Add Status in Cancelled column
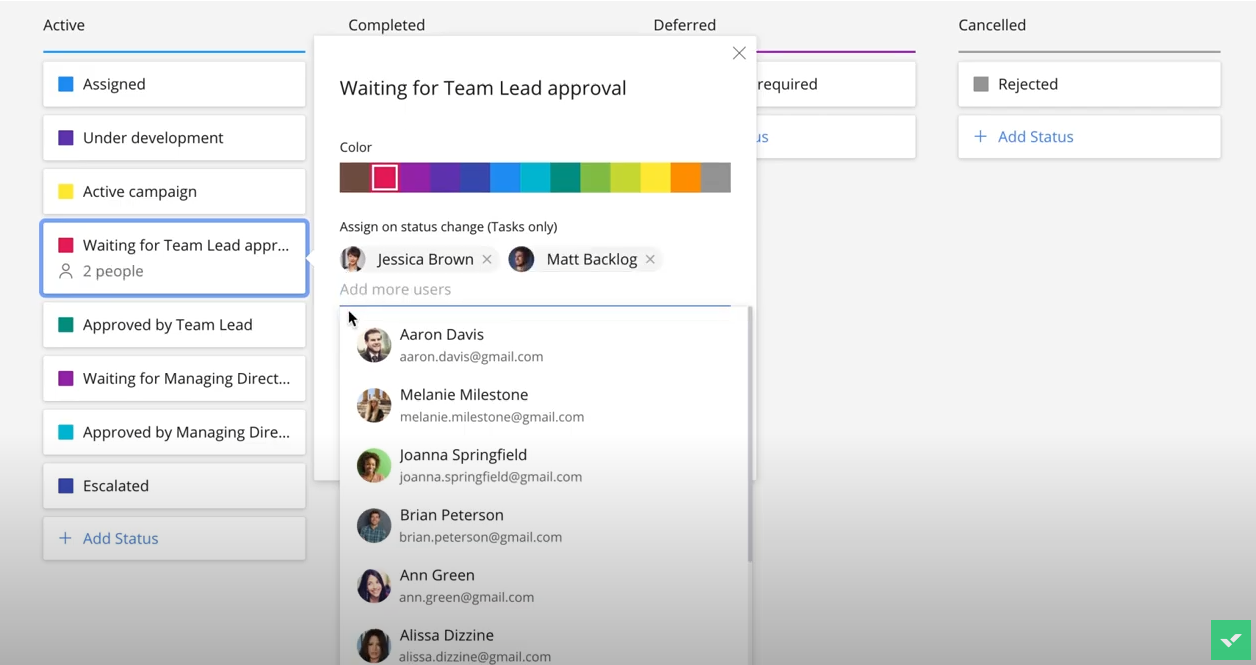Image resolution: width=1256 pixels, height=665 pixels. (x=1089, y=137)
